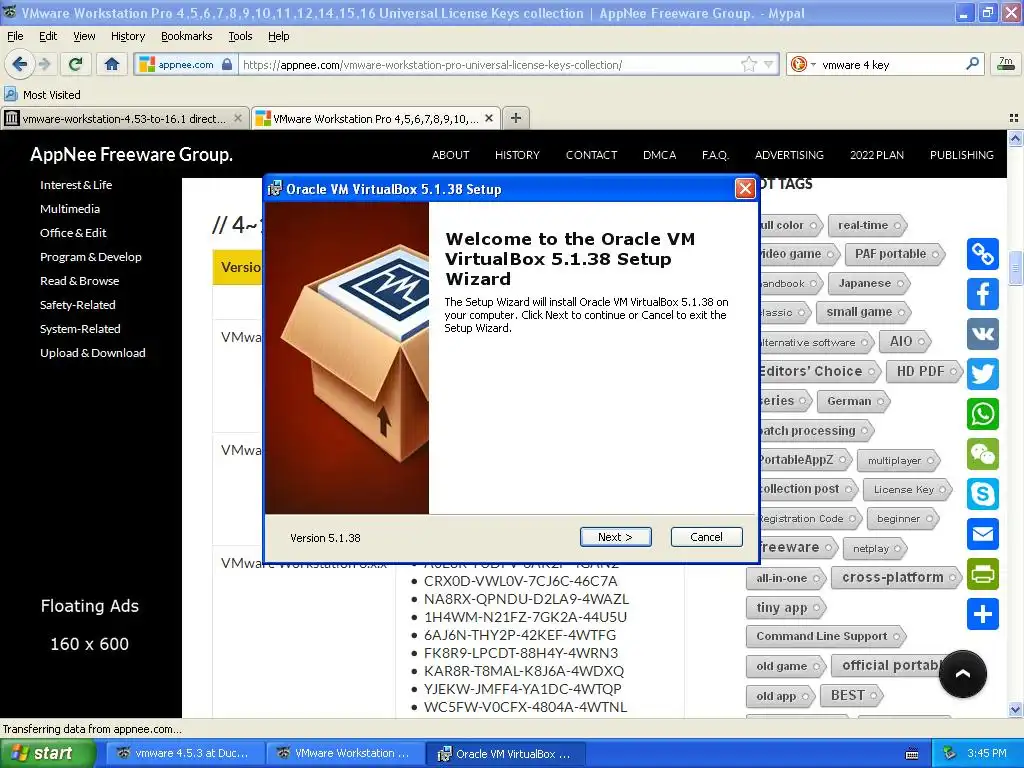Open the Tools menu
The width and height of the screenshot is (1024, 768).
240,36
